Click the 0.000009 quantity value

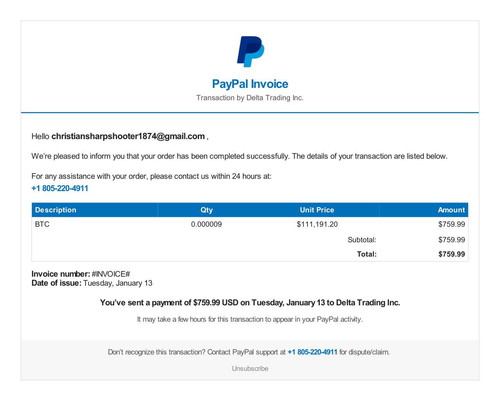point(206,224)
